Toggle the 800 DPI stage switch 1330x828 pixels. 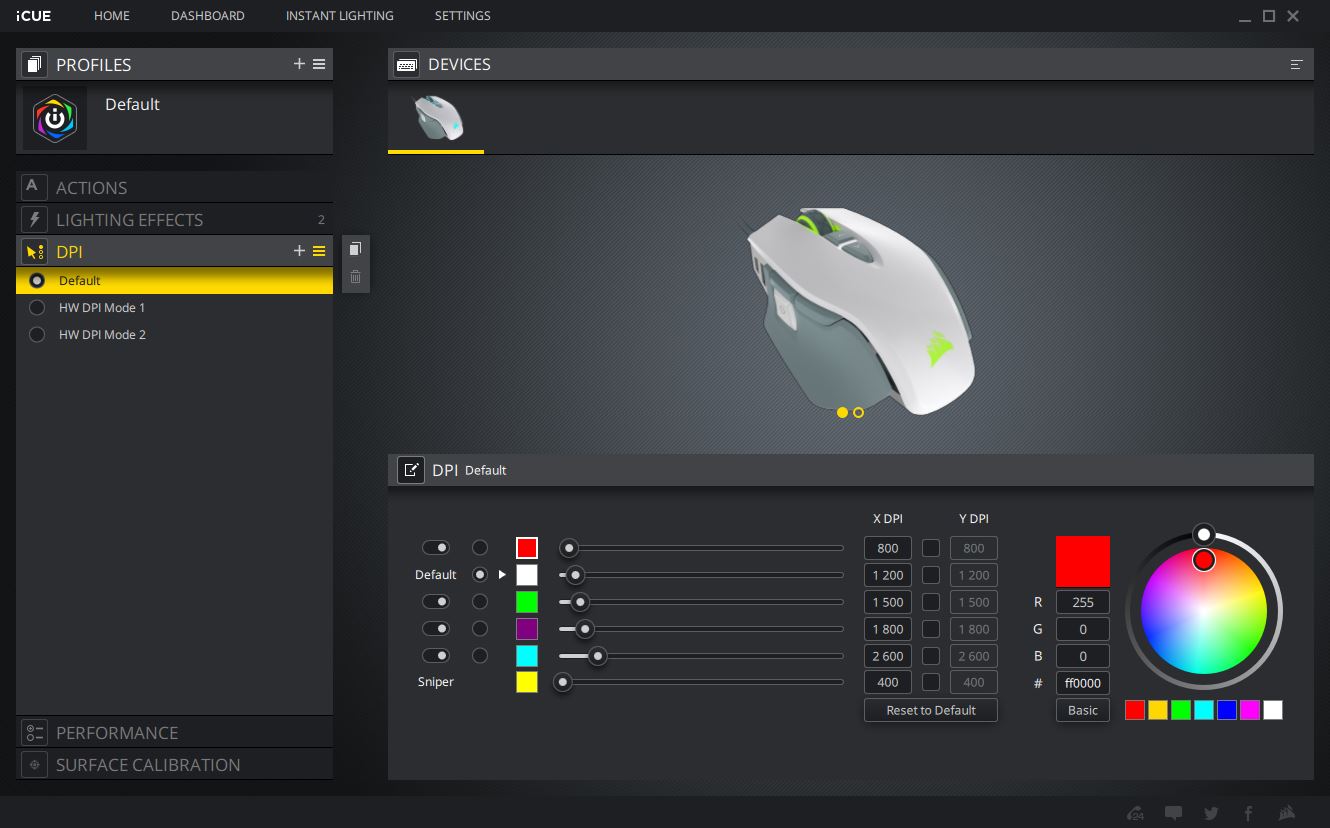(436, 548)
